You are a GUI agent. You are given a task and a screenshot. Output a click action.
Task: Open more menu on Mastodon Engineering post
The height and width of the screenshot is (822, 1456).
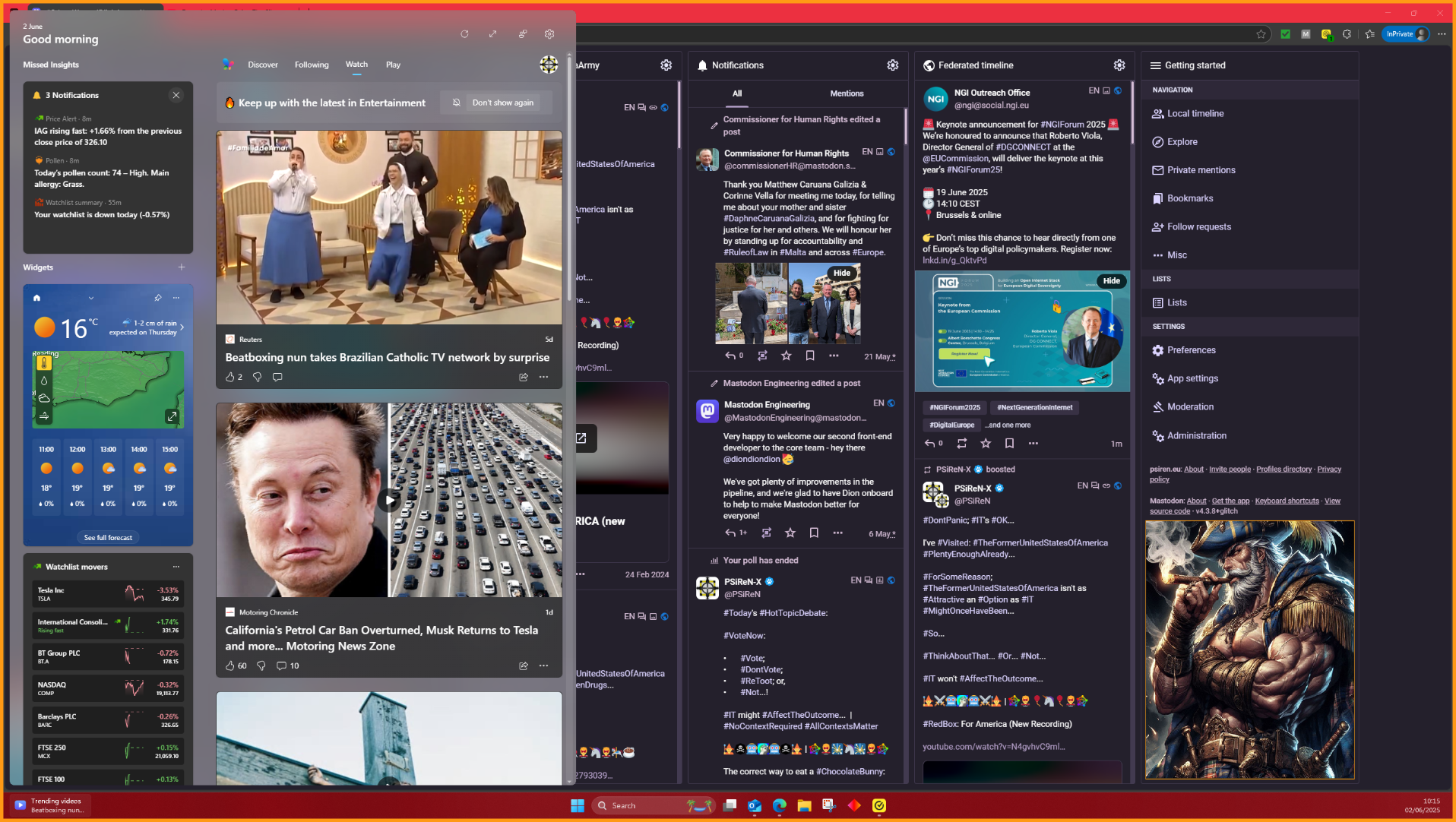(x=837, y=533)
